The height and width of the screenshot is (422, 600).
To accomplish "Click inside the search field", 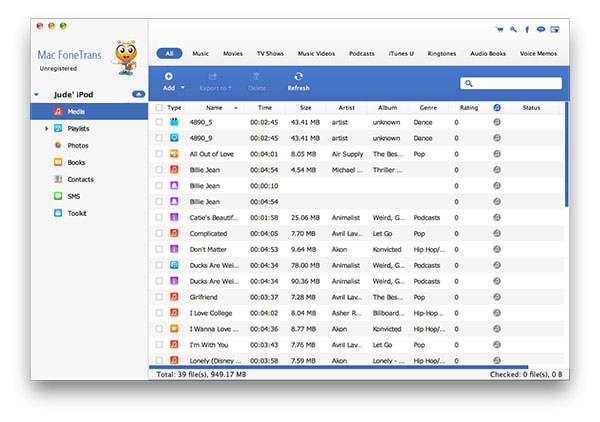I will (x=511, y=83).
